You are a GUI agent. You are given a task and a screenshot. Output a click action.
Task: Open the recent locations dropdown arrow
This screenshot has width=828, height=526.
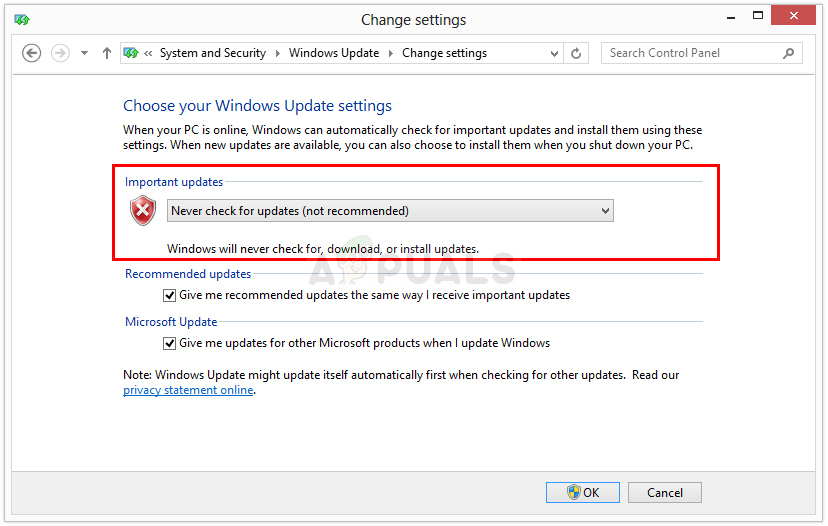[84, 54]
